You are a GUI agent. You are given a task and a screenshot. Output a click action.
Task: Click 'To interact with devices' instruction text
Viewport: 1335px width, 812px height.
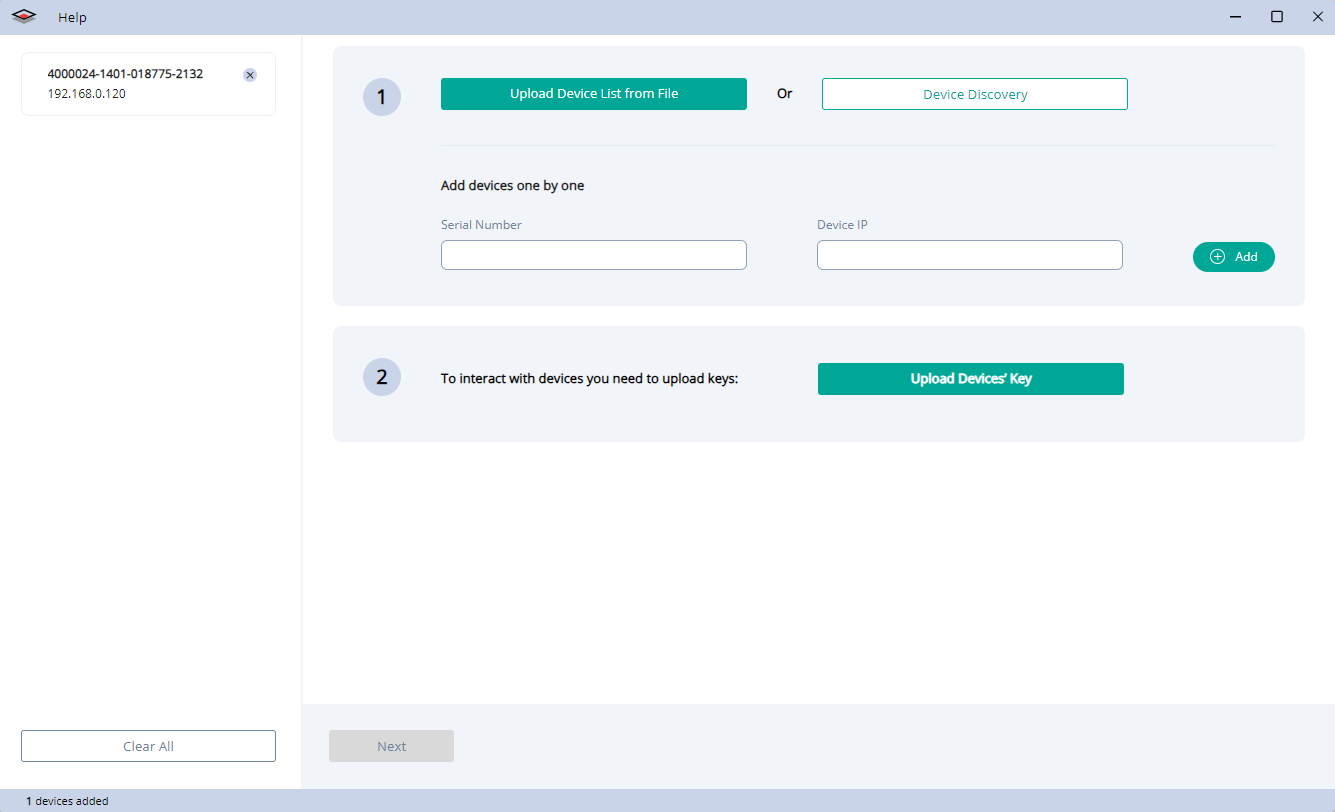[589, 379]
